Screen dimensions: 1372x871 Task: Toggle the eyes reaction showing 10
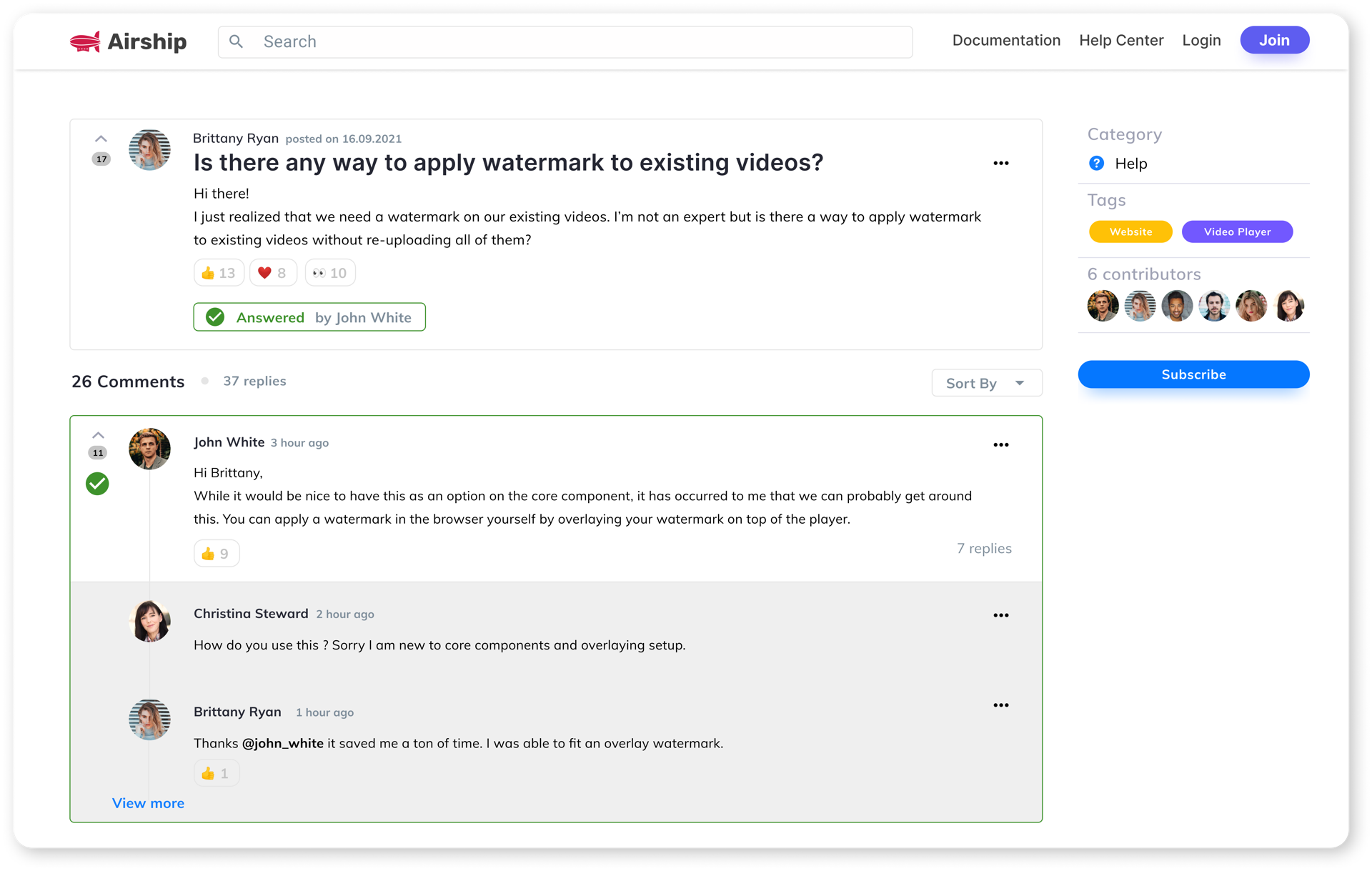pyautogui.click(x=330, y=273)
